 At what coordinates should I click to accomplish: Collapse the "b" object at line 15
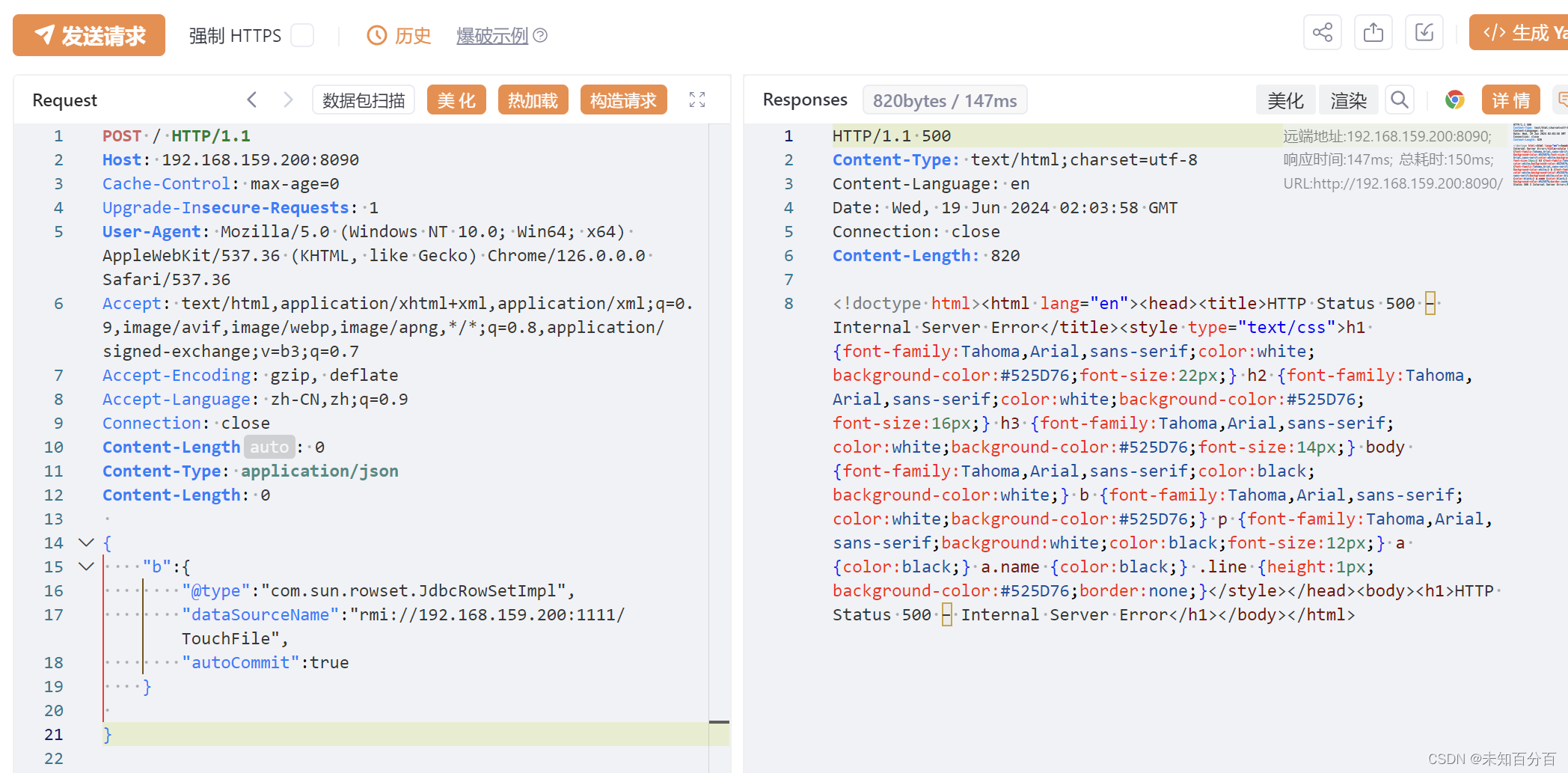click(86, 566)
